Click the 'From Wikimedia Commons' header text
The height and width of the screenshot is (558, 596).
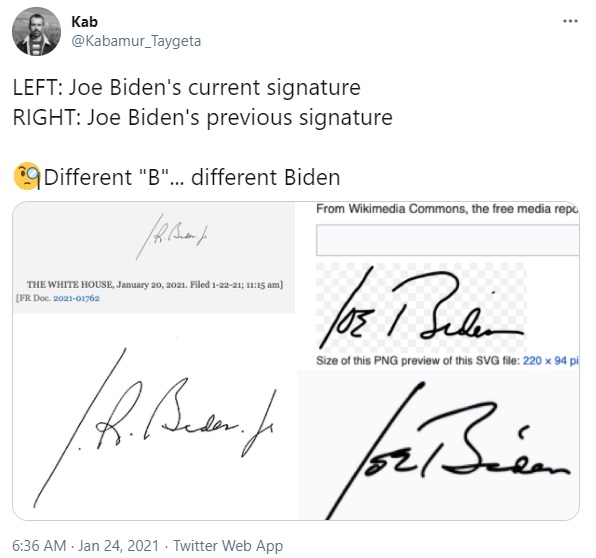(x=447, y=209)
